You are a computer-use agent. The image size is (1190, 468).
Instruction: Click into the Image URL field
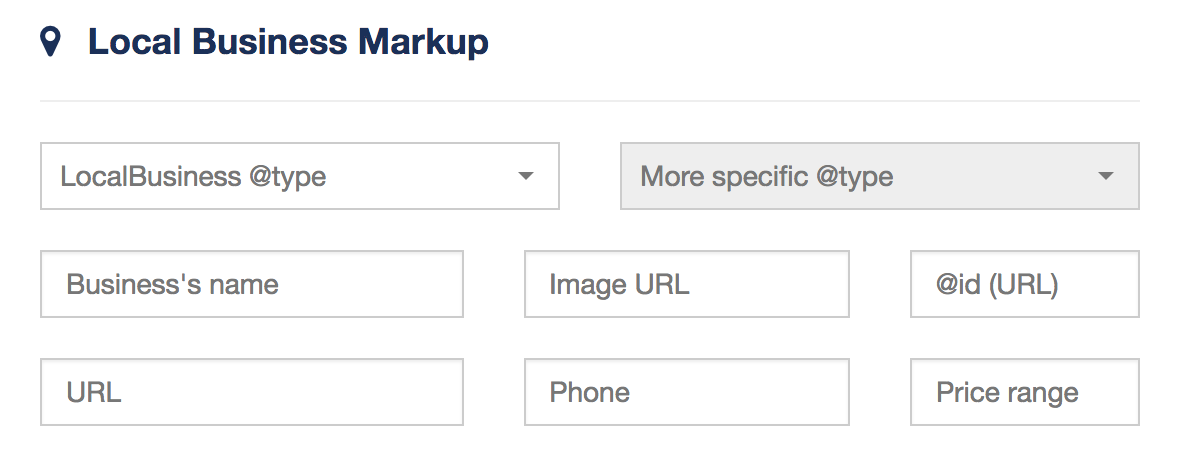point(687,284)
